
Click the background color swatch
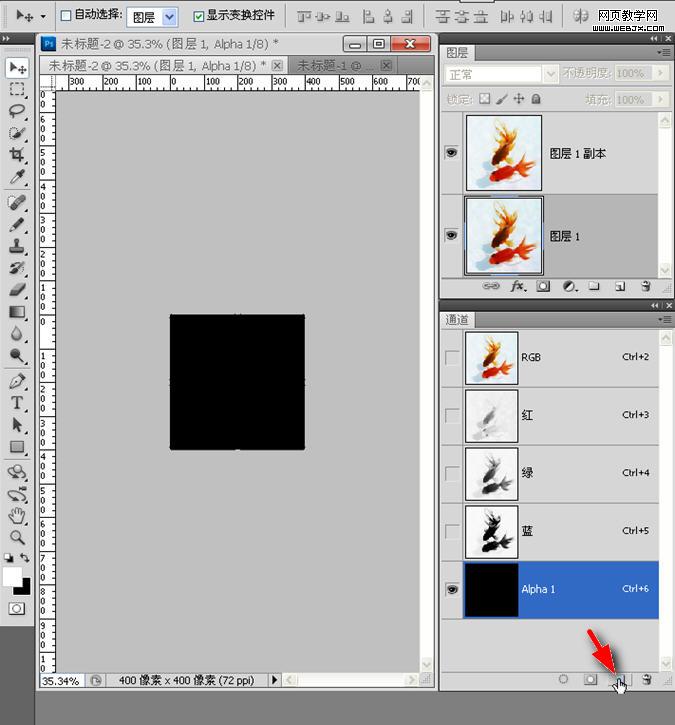click(x=24, y=588)
